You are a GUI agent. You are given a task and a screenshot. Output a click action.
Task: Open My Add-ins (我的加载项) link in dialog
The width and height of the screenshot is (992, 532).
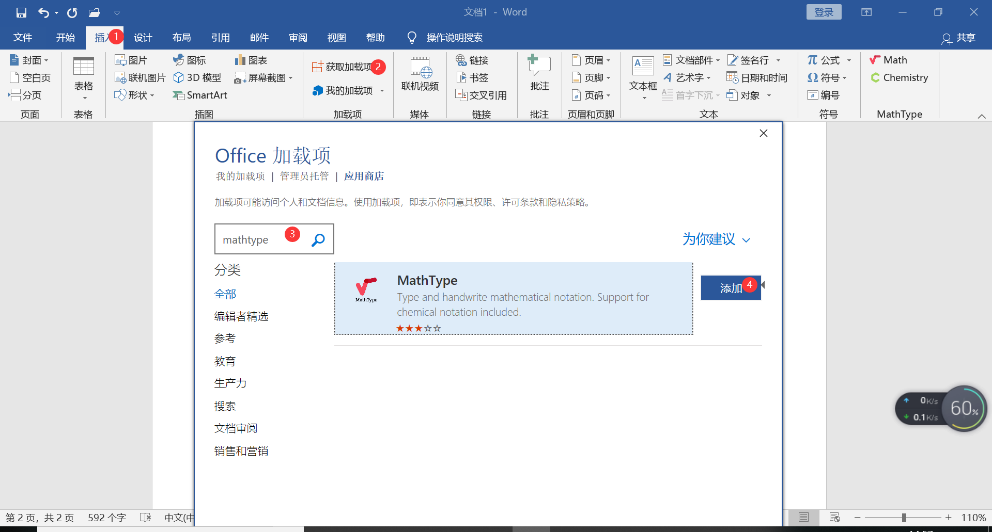coord(240,176)
